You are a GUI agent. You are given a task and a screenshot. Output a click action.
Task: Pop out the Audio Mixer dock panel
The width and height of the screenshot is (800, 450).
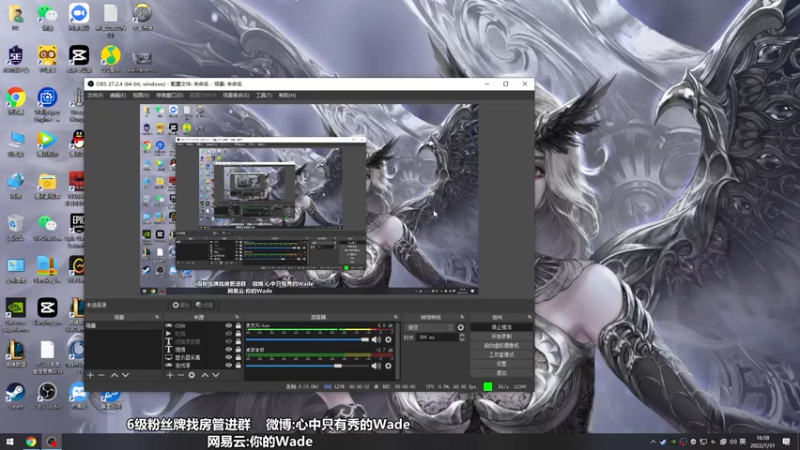395,317
